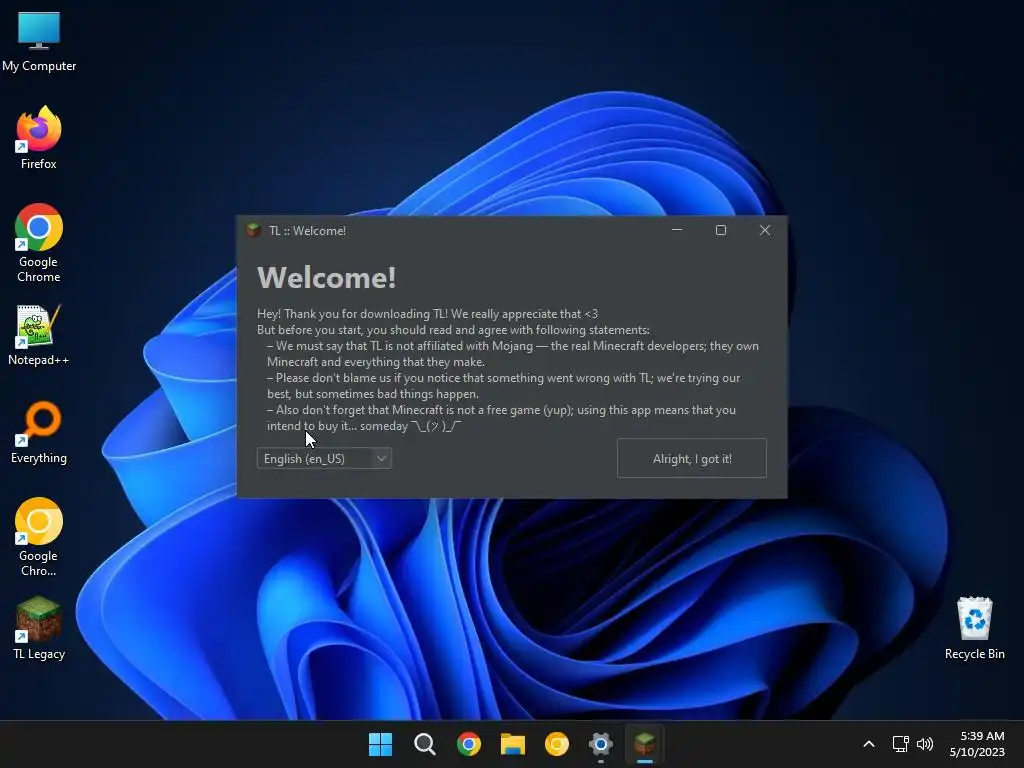1024x768 pixels.
Task: Click the 'Alright, I got it!' button
Action: (x=692, y=458)
